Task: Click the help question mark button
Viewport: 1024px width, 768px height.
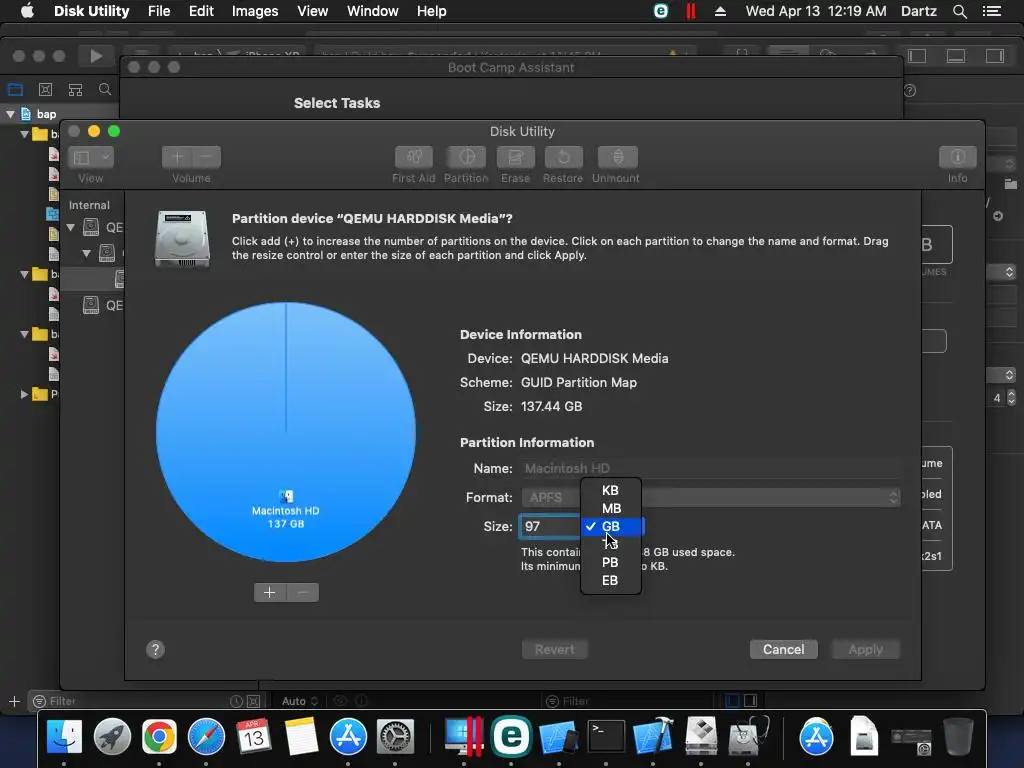Action: point(155,649)
